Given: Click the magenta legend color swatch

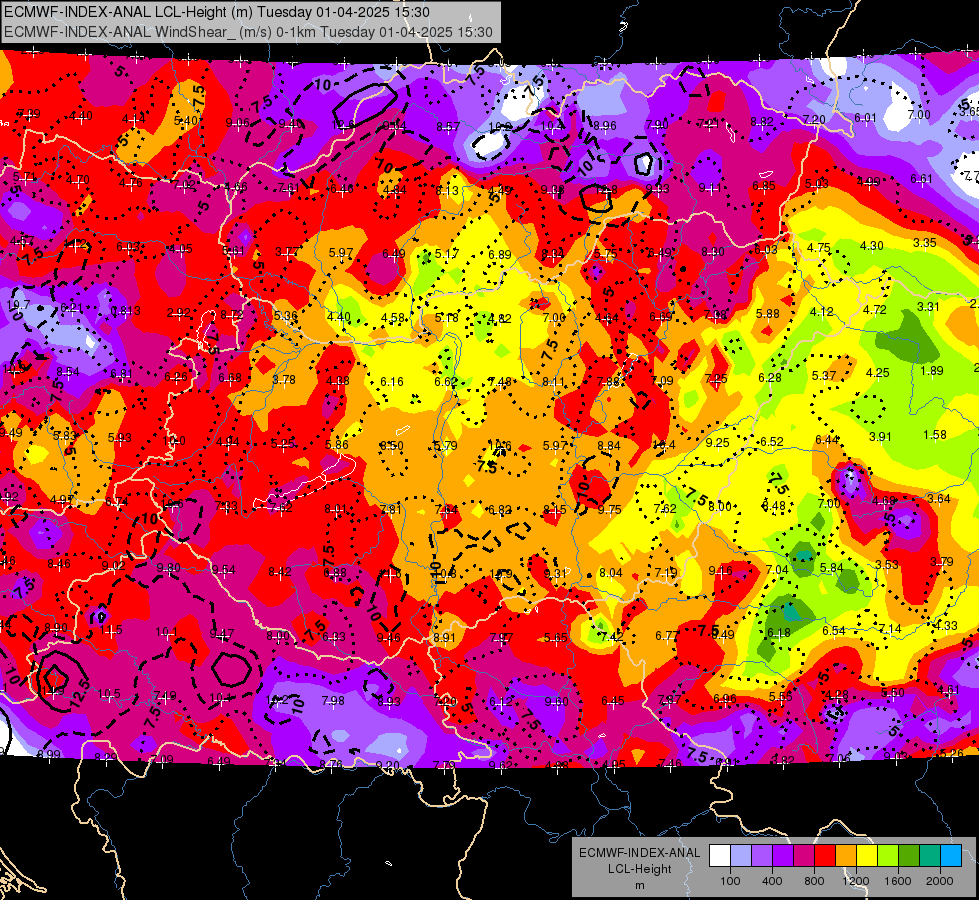Looking at the screenshot, I should click(x=804, y=856).
